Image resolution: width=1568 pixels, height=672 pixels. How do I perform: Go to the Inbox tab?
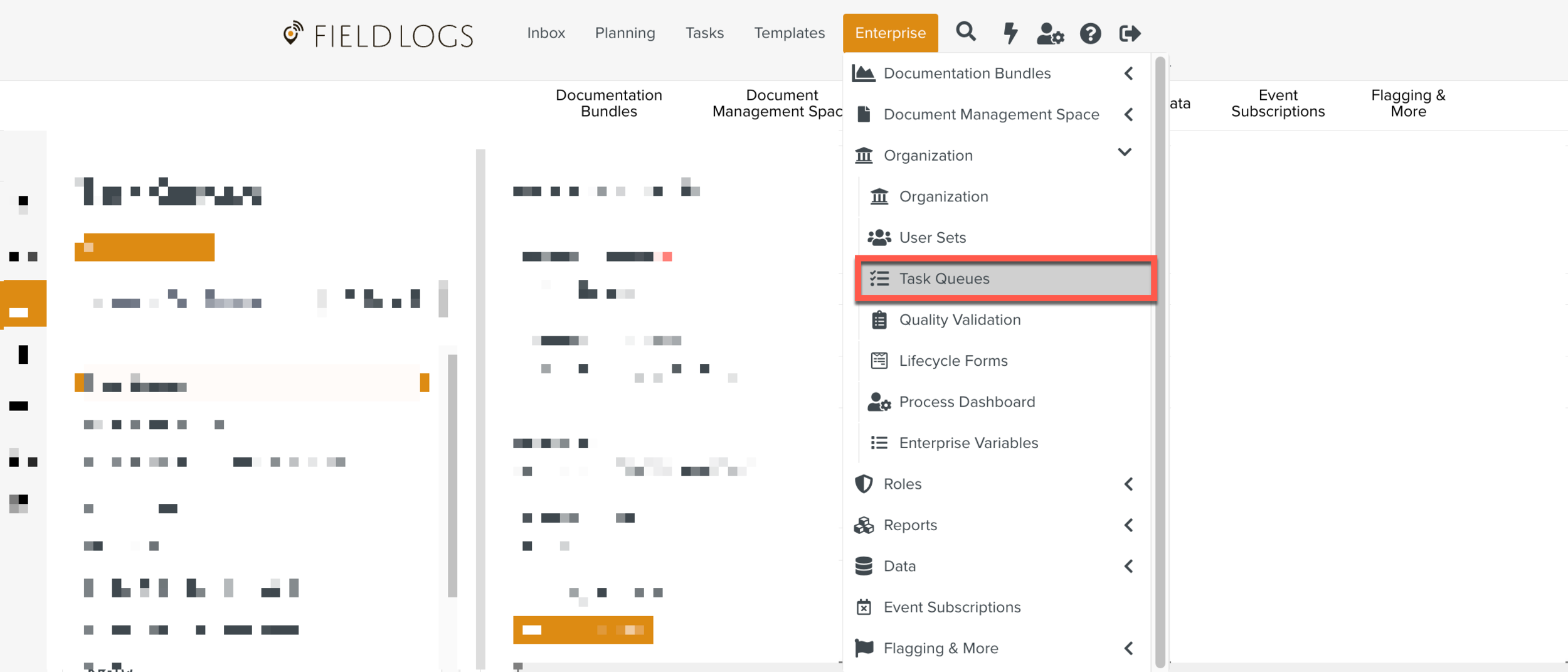pyautogui.click(x=546, y=33)
